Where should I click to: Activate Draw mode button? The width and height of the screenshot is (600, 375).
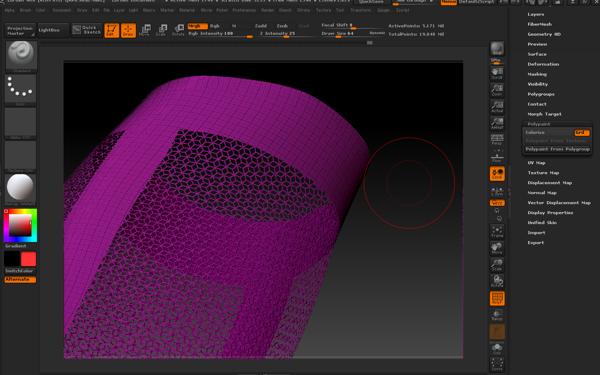[x=128, y=30]
